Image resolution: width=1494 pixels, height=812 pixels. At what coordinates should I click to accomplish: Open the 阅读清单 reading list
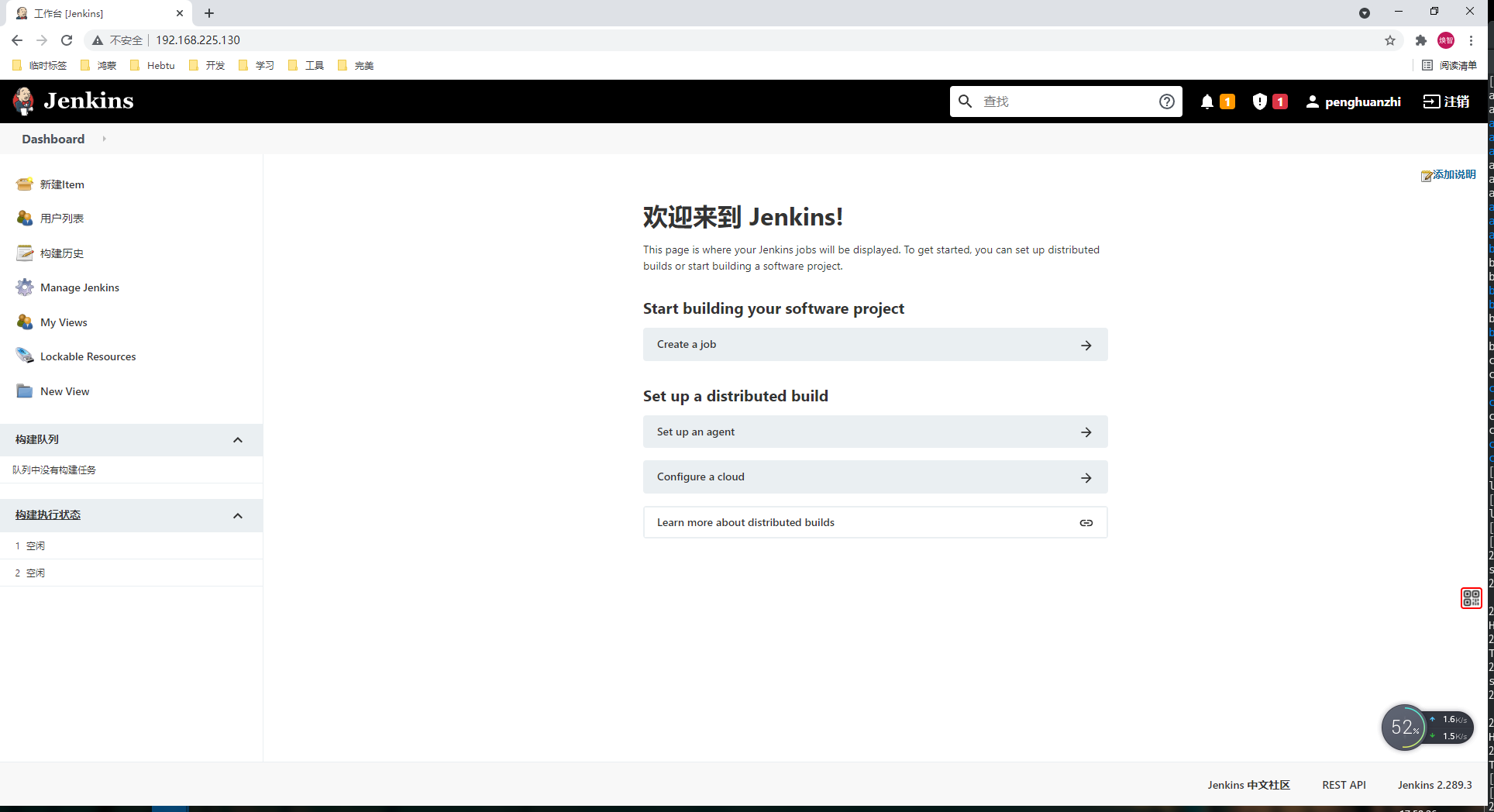pos(1449,66)
